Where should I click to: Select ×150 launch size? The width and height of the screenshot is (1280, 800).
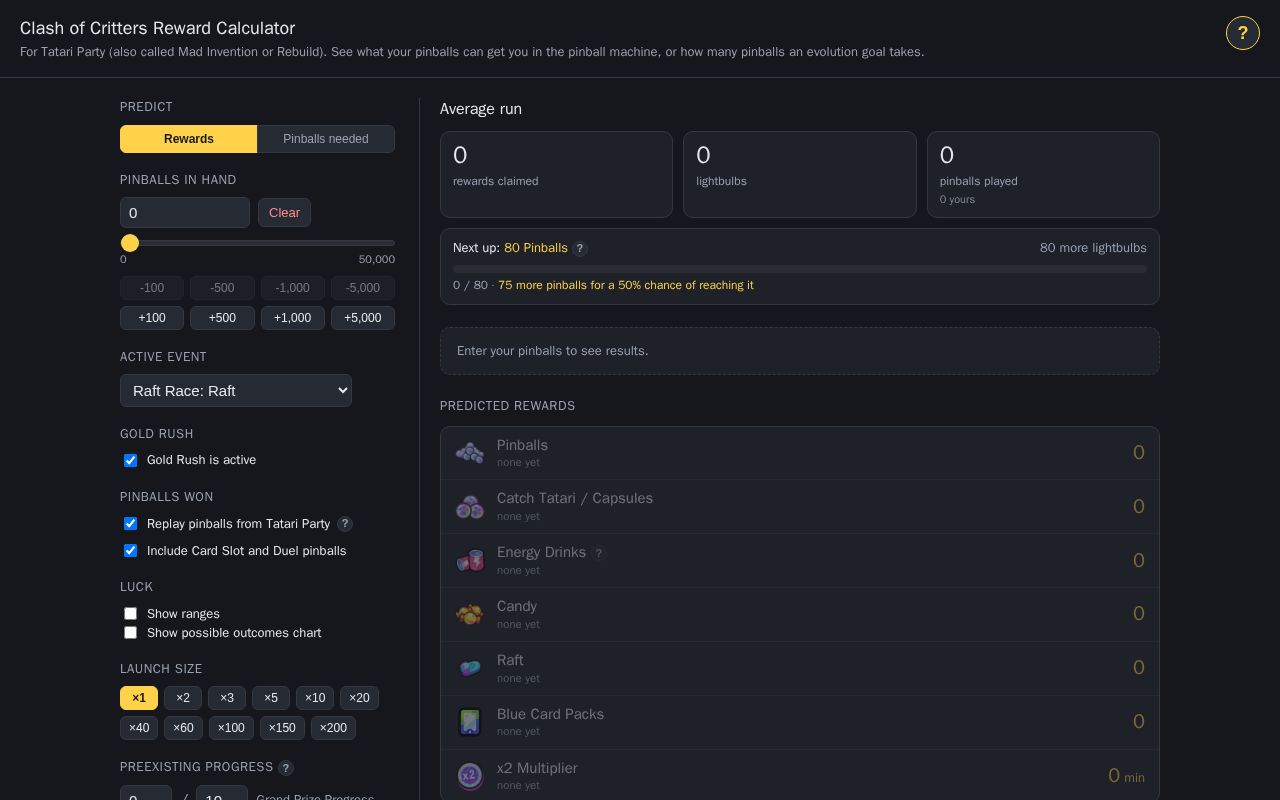click(282, 728)
